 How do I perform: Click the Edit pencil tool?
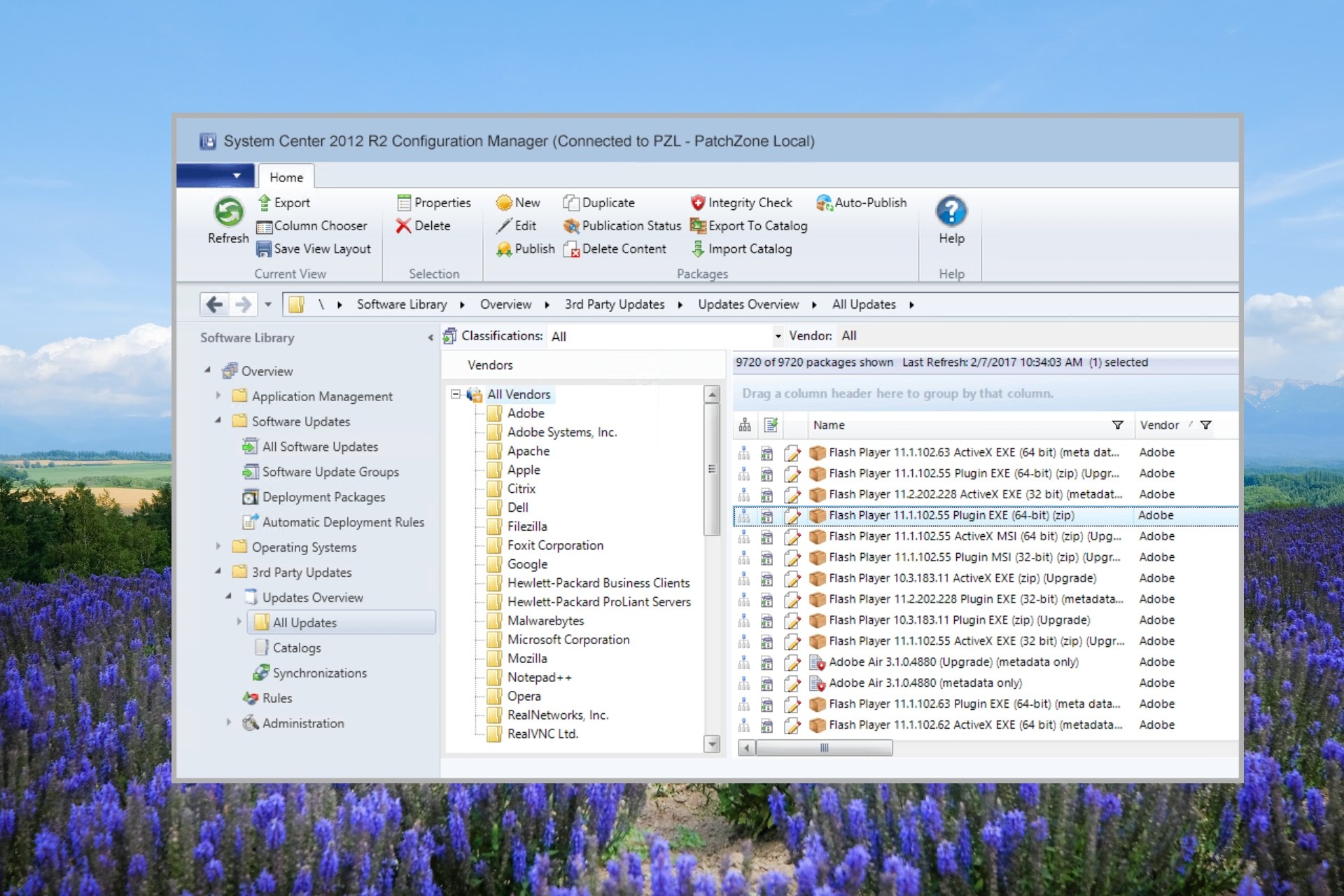click(x=517, y=225)
